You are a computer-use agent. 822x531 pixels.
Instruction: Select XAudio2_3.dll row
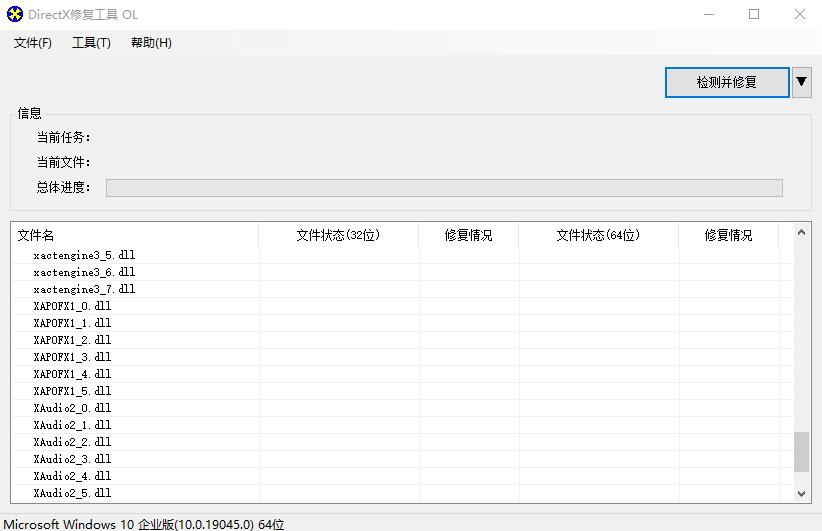[x=402, y=459]
